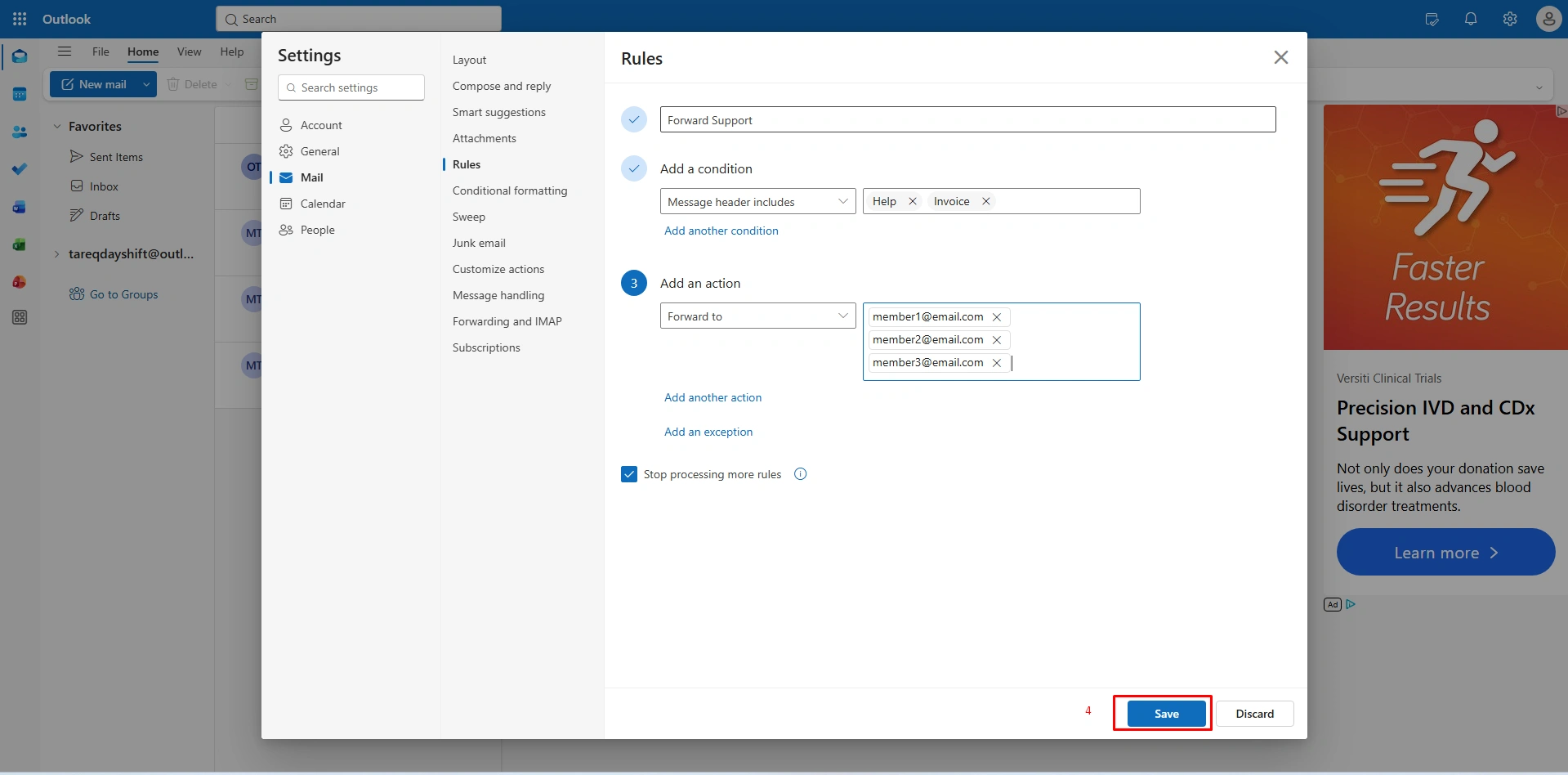
Task: Open the File menu
Action: pyautogui.click(x=101, y=52)
